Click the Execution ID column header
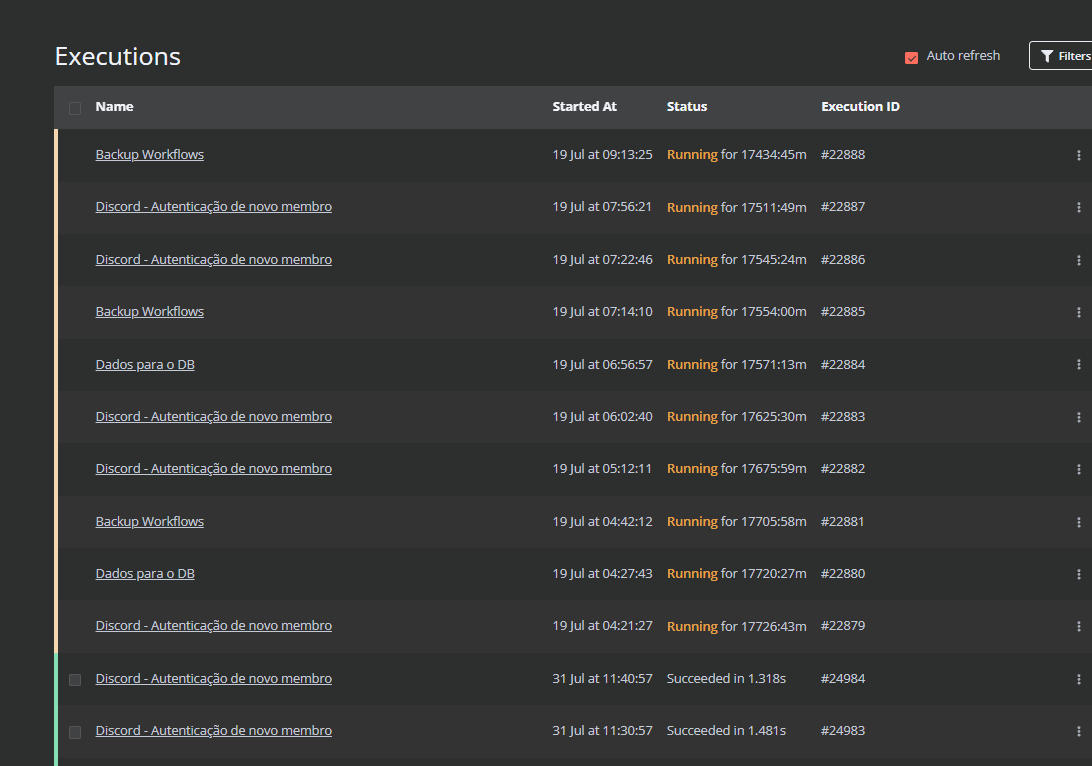This screenshot has height=766, width=1092. click(x=860, y=107)
